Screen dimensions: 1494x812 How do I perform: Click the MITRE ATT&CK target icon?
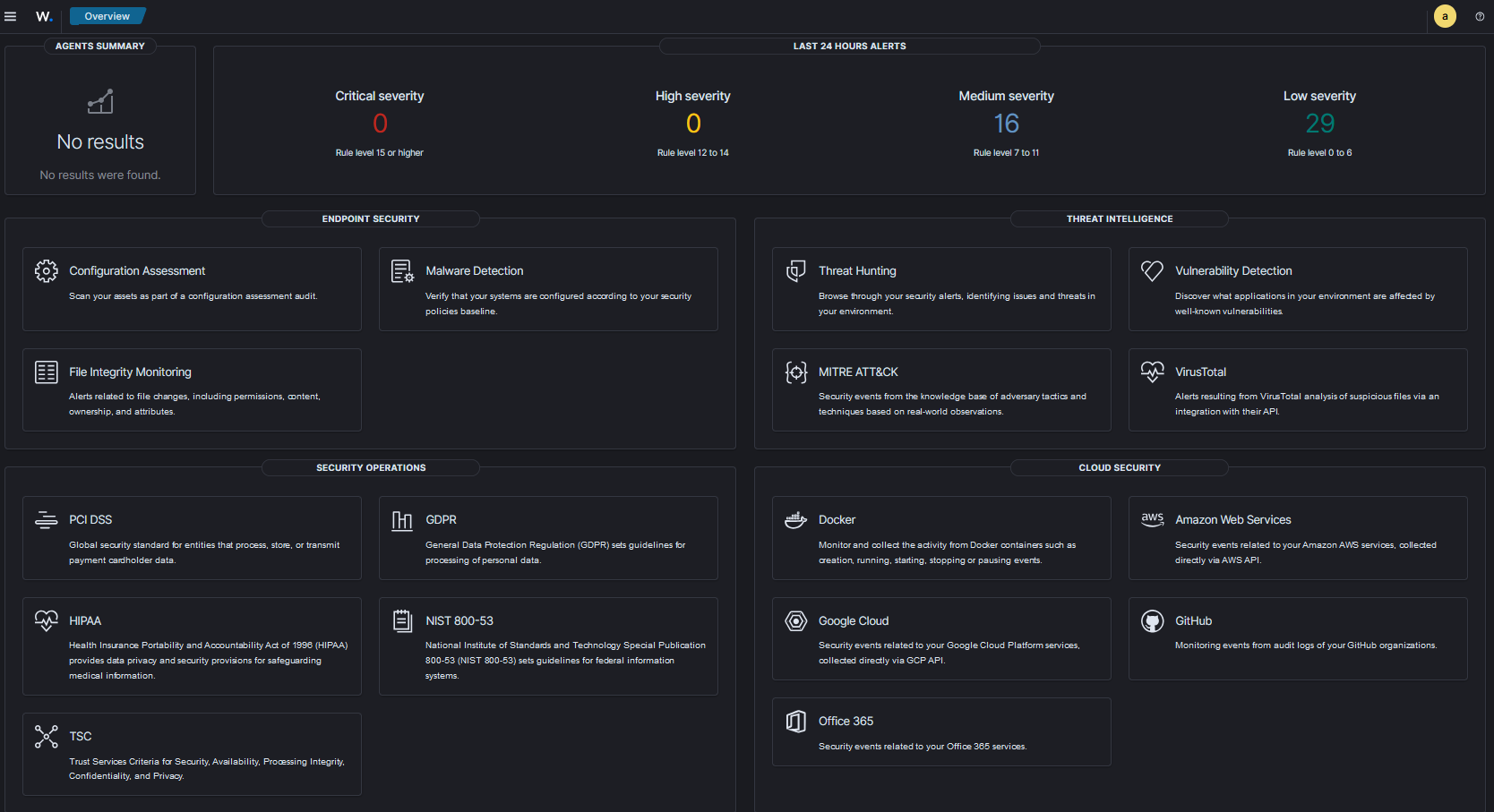tap(795, 372)
